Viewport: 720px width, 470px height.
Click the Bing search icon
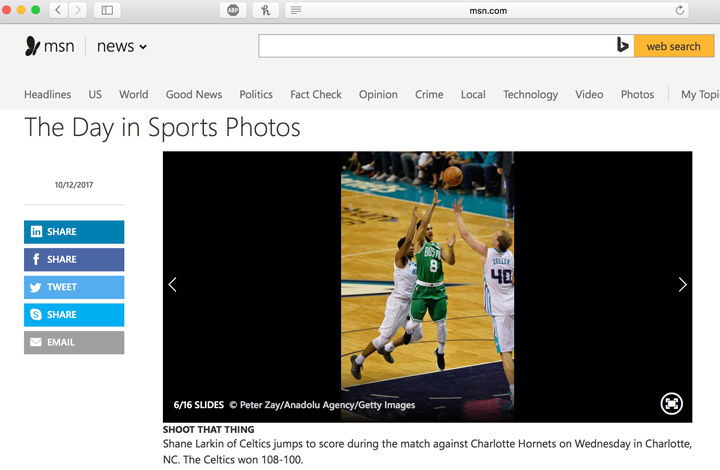point(622,46)
